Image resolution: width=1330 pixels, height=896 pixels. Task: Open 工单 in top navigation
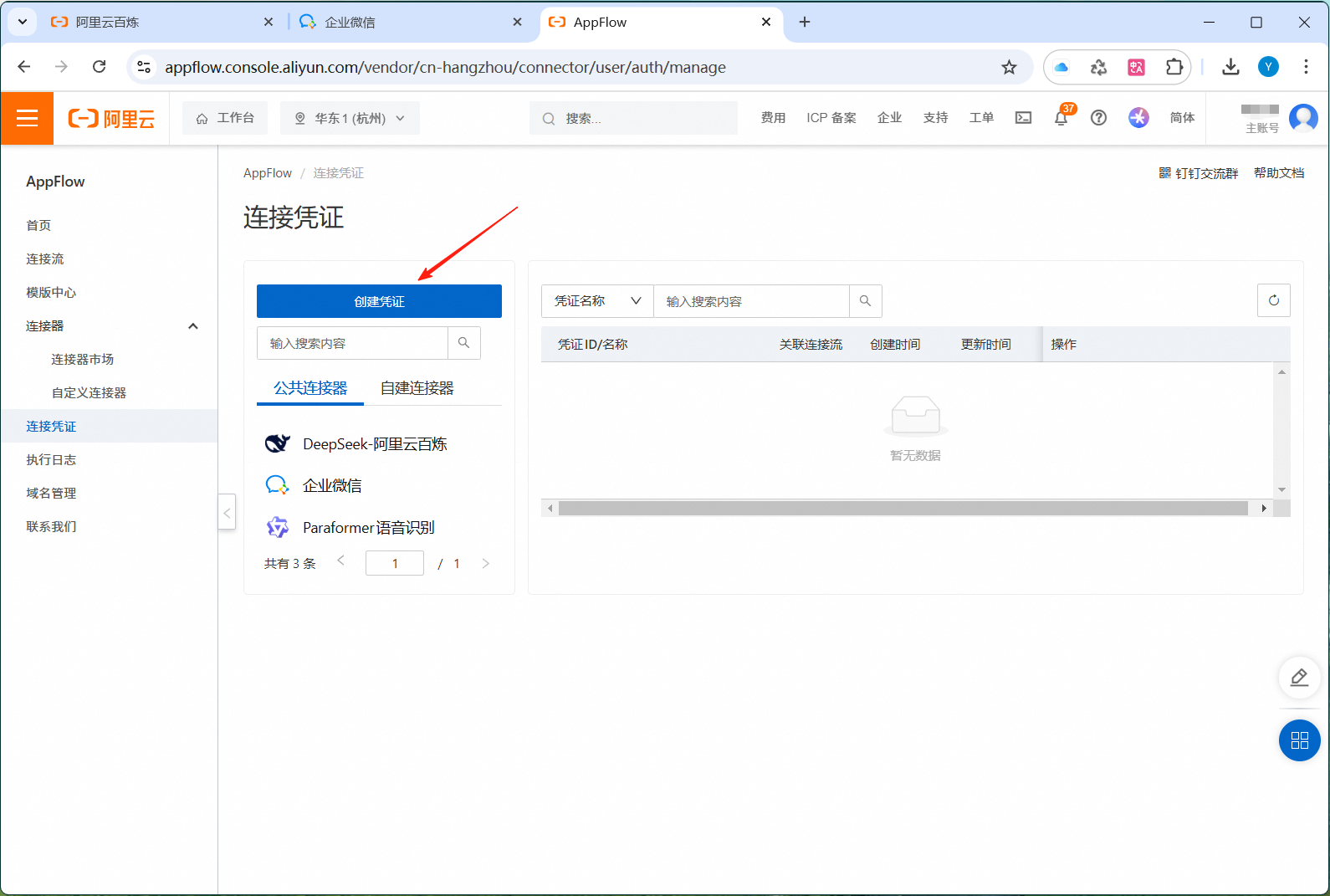click(x=981, y=118)
